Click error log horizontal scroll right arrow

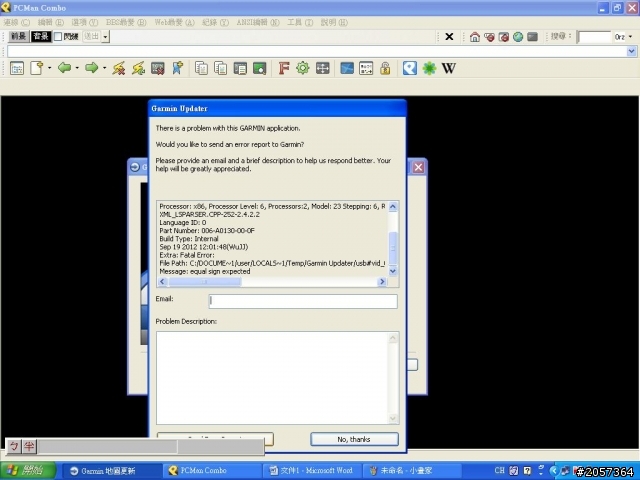382,282
